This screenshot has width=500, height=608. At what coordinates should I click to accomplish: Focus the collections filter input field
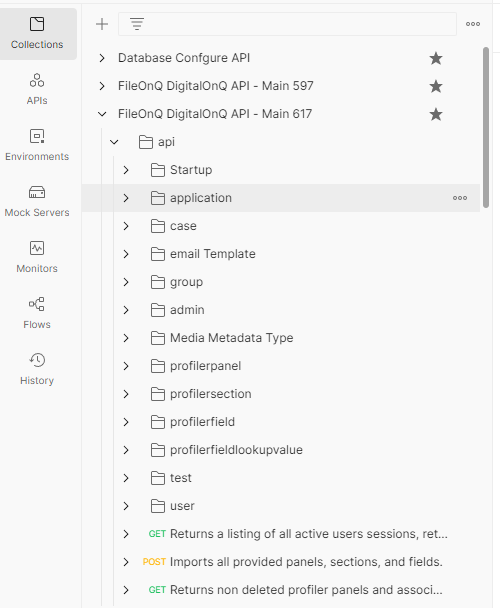pyautogui.click(x=287, y=24)
